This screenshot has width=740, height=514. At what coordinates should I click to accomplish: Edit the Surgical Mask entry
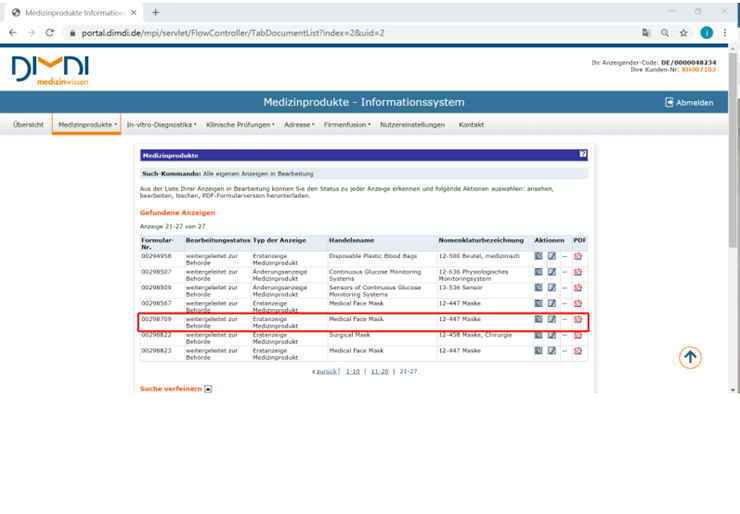tap(551, 336)
